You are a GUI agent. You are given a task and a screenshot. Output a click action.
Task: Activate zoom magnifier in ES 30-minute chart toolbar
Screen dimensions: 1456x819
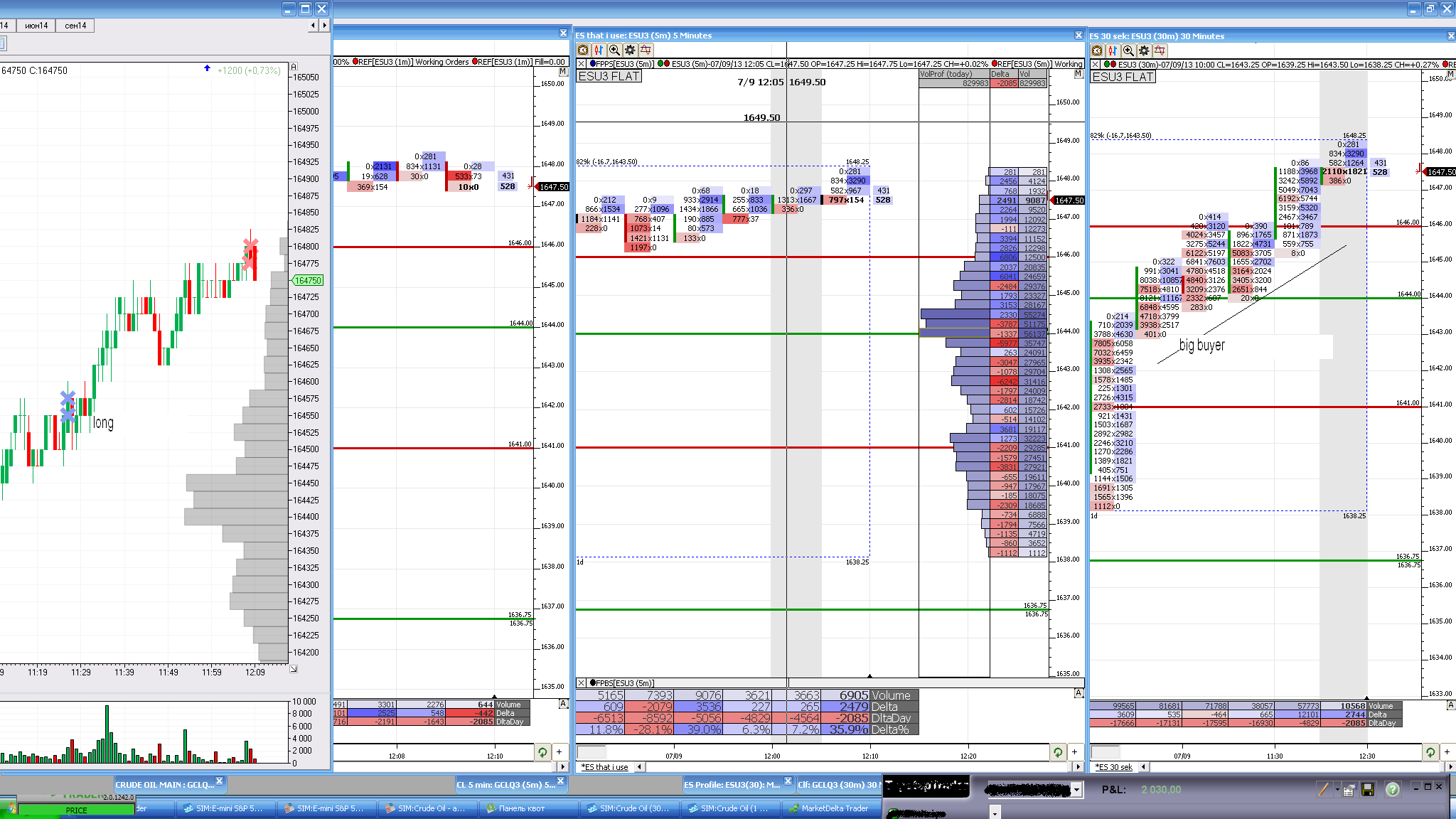tap(1128, 50)
